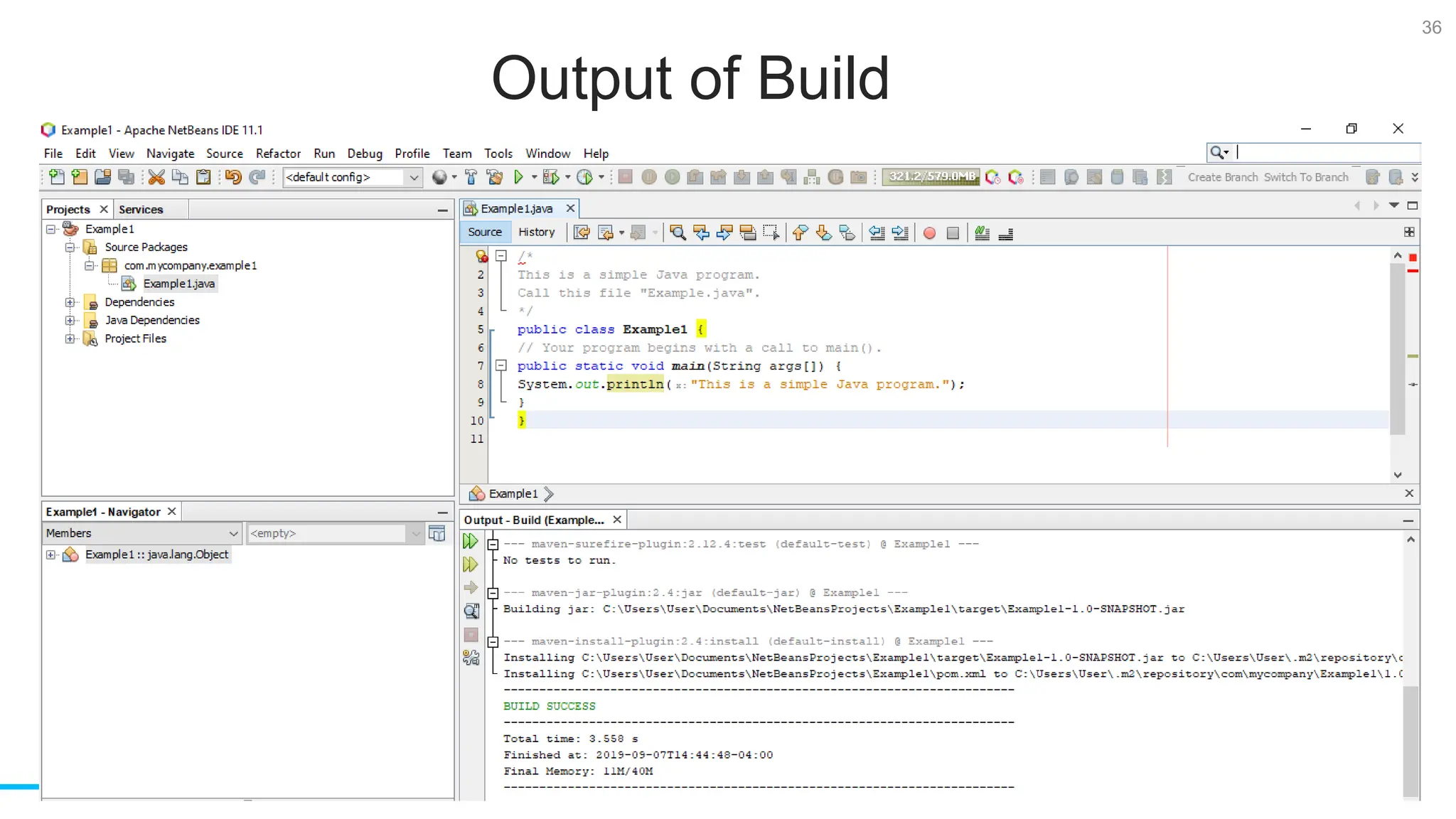Screen dimensions: 1456x819
Task: Click the New File toolbar icon
Action: tap(57, 177)
